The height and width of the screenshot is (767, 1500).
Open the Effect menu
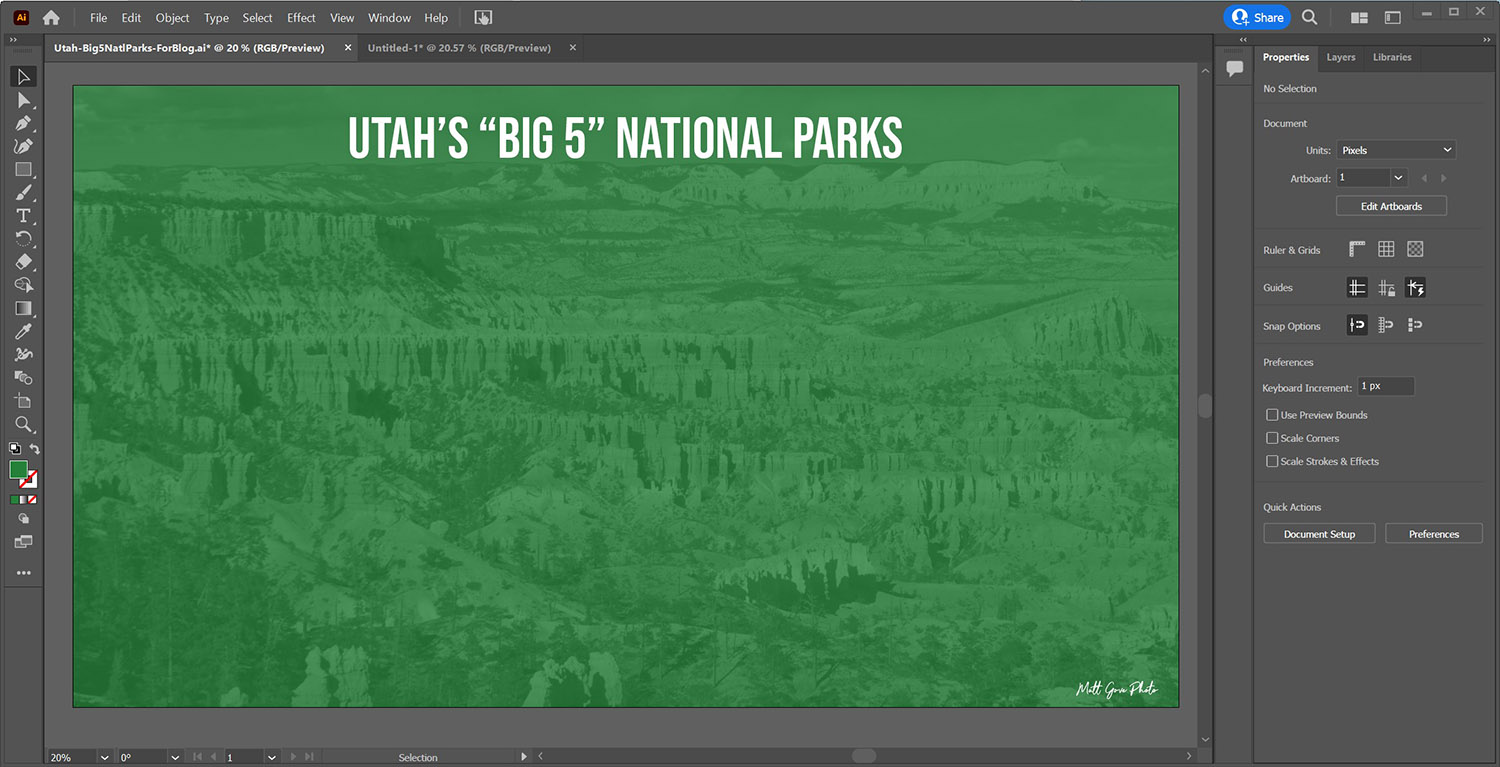(301, 18)
